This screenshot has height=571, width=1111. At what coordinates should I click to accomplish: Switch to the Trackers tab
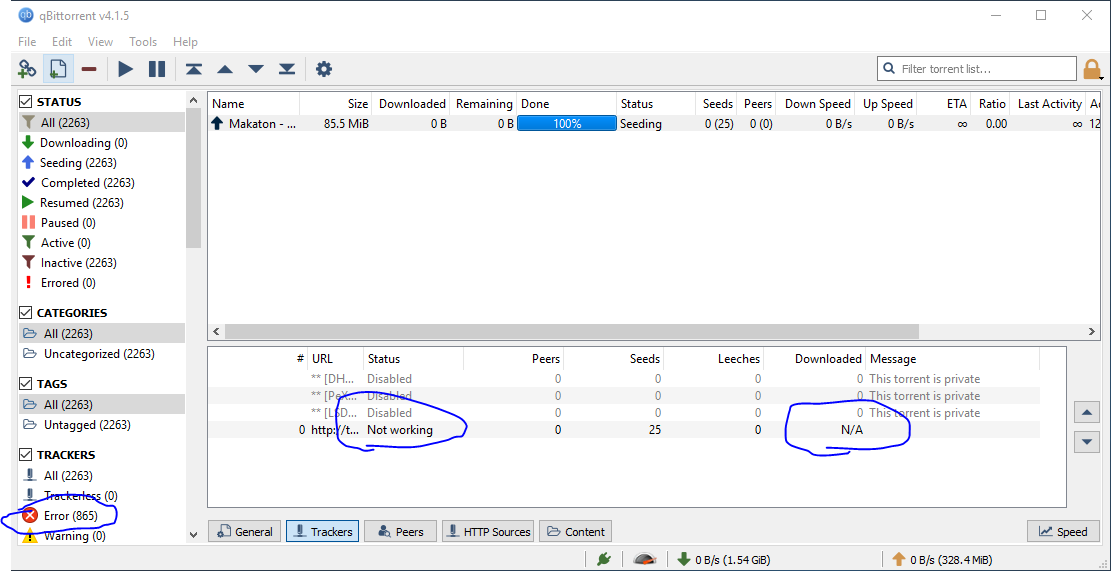click(323, 531)
